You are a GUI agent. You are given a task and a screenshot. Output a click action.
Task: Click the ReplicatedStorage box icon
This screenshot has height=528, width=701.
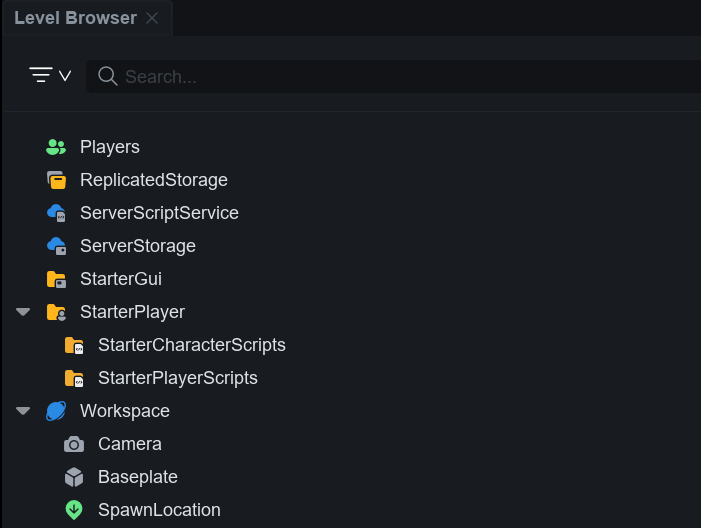tap(56, 180)
